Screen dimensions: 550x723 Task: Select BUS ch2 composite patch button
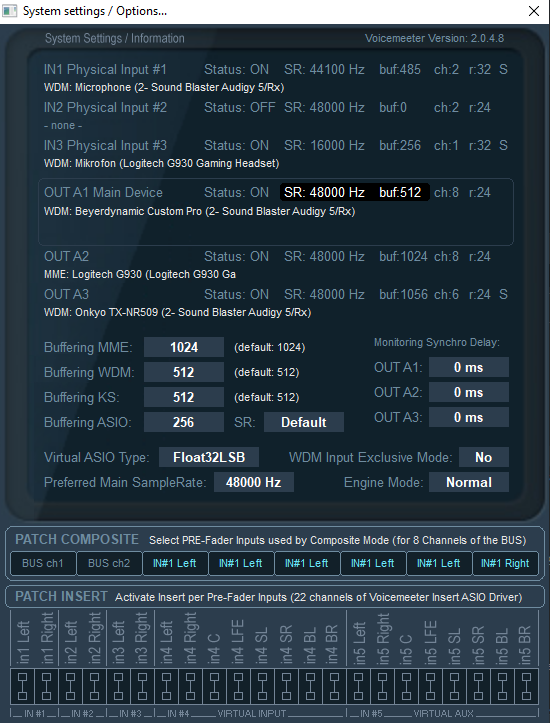(x=109, y=563)
